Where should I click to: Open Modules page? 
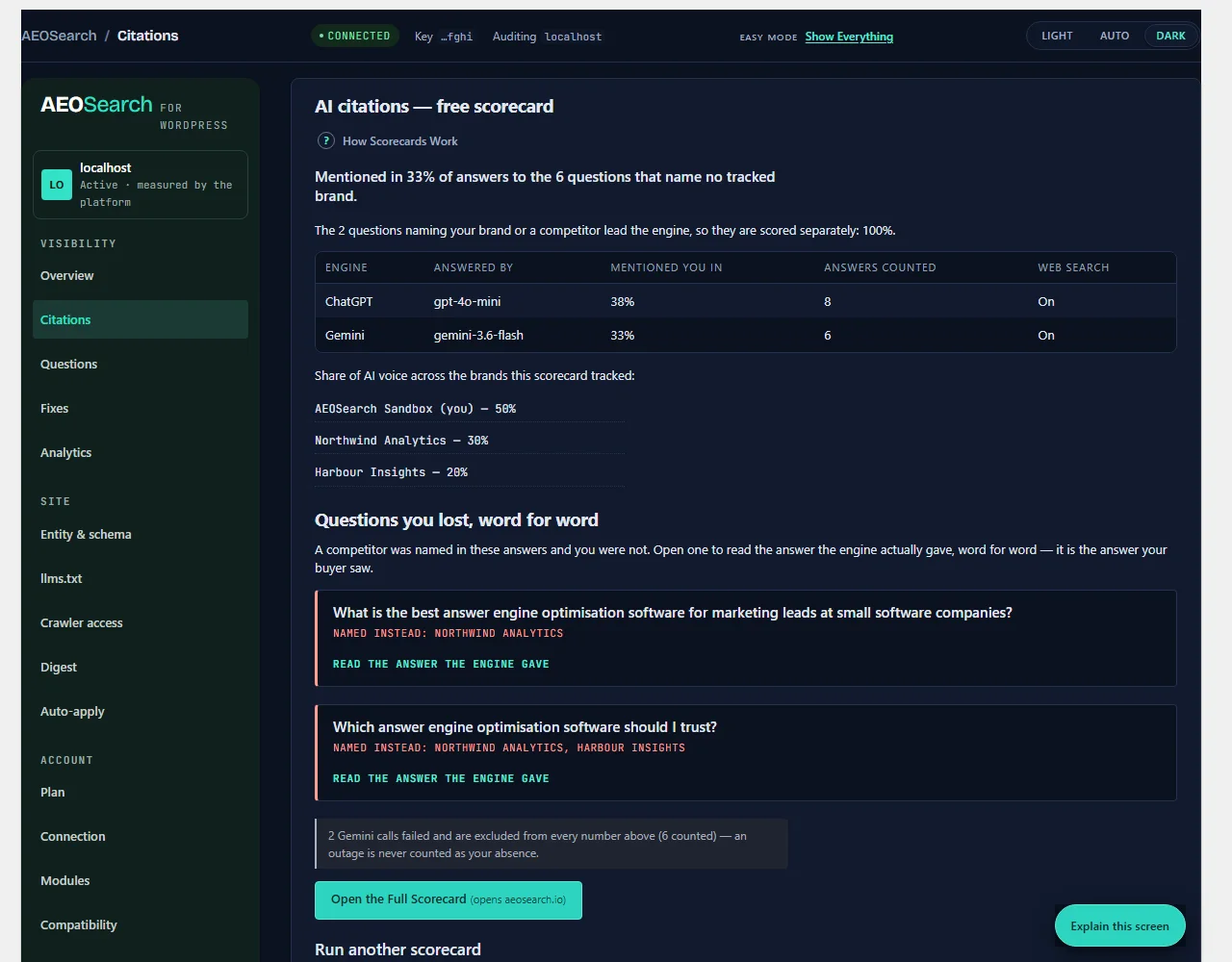click(141, 880)
